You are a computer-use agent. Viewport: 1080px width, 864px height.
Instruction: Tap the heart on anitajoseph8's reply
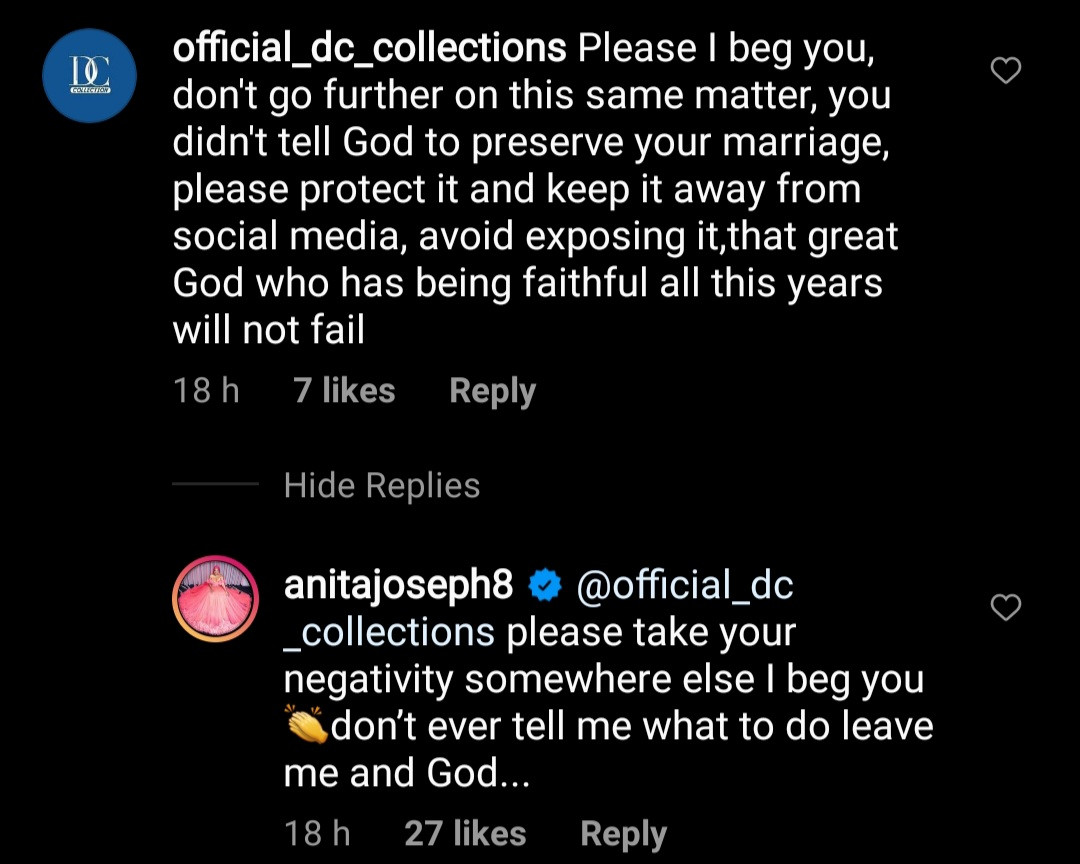click(1005, 607)
